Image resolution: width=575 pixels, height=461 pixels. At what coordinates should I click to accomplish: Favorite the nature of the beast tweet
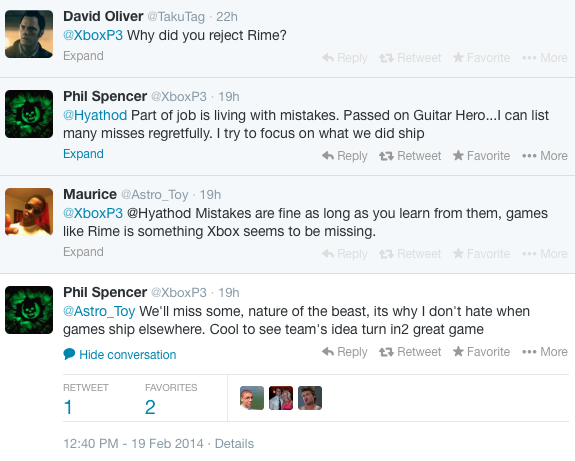[x=481, y=352]
